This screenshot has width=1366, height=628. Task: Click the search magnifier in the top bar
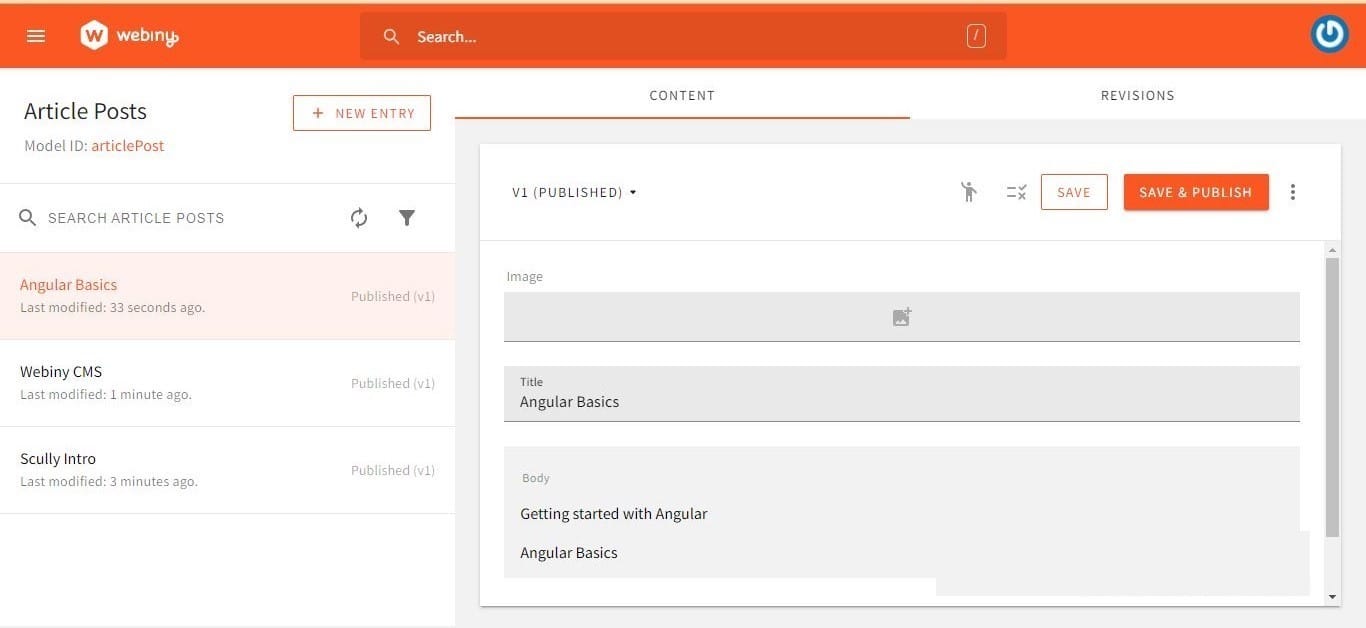point(391,36)
